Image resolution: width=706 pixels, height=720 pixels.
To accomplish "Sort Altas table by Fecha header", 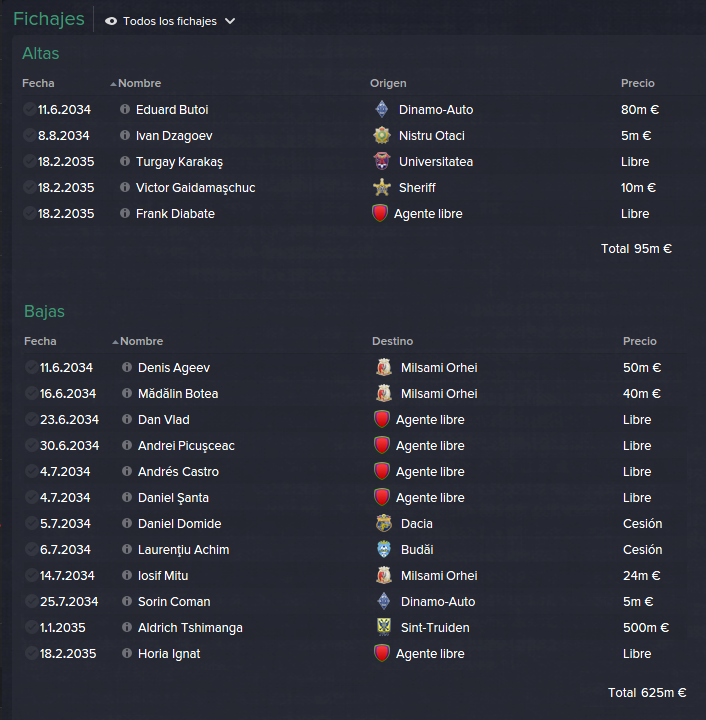I will tap(38, 83).
